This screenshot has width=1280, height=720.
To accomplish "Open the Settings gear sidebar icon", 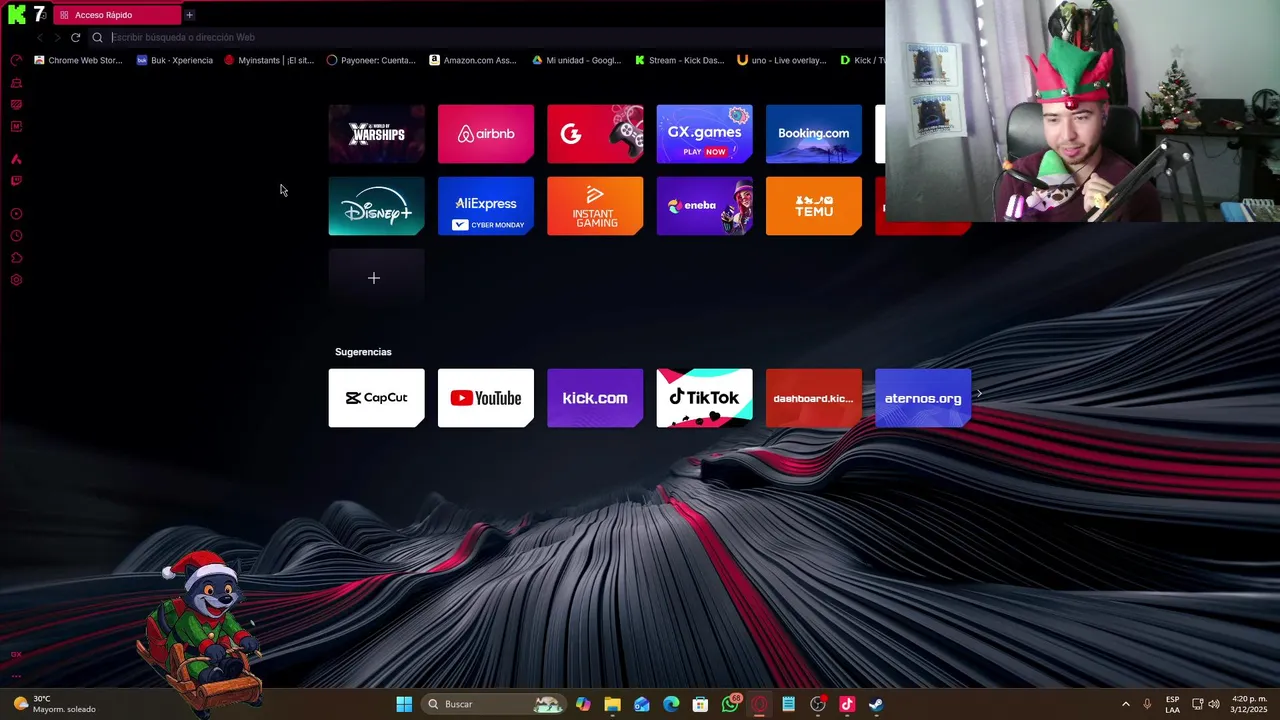I will click(16, 280).
